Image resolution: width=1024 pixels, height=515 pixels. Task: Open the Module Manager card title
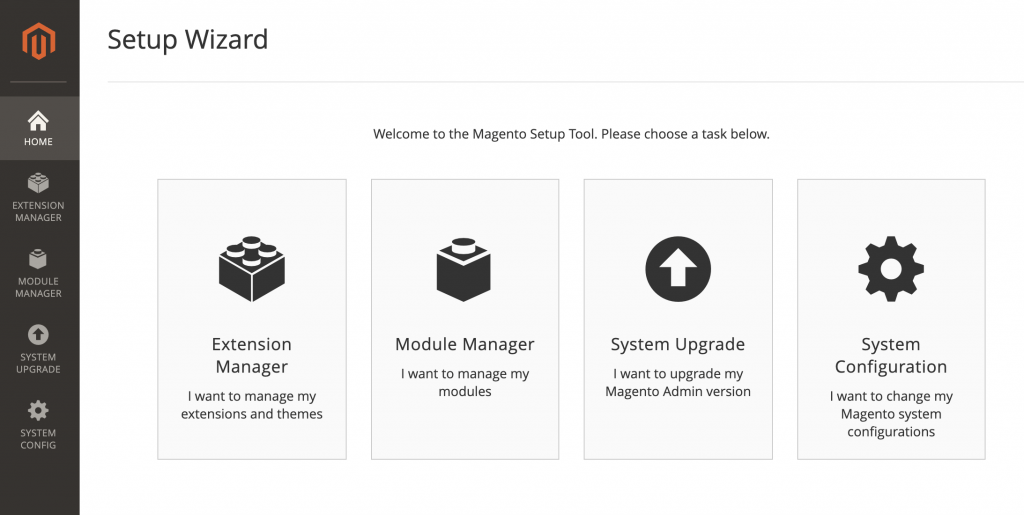click(x=464, y=344)
